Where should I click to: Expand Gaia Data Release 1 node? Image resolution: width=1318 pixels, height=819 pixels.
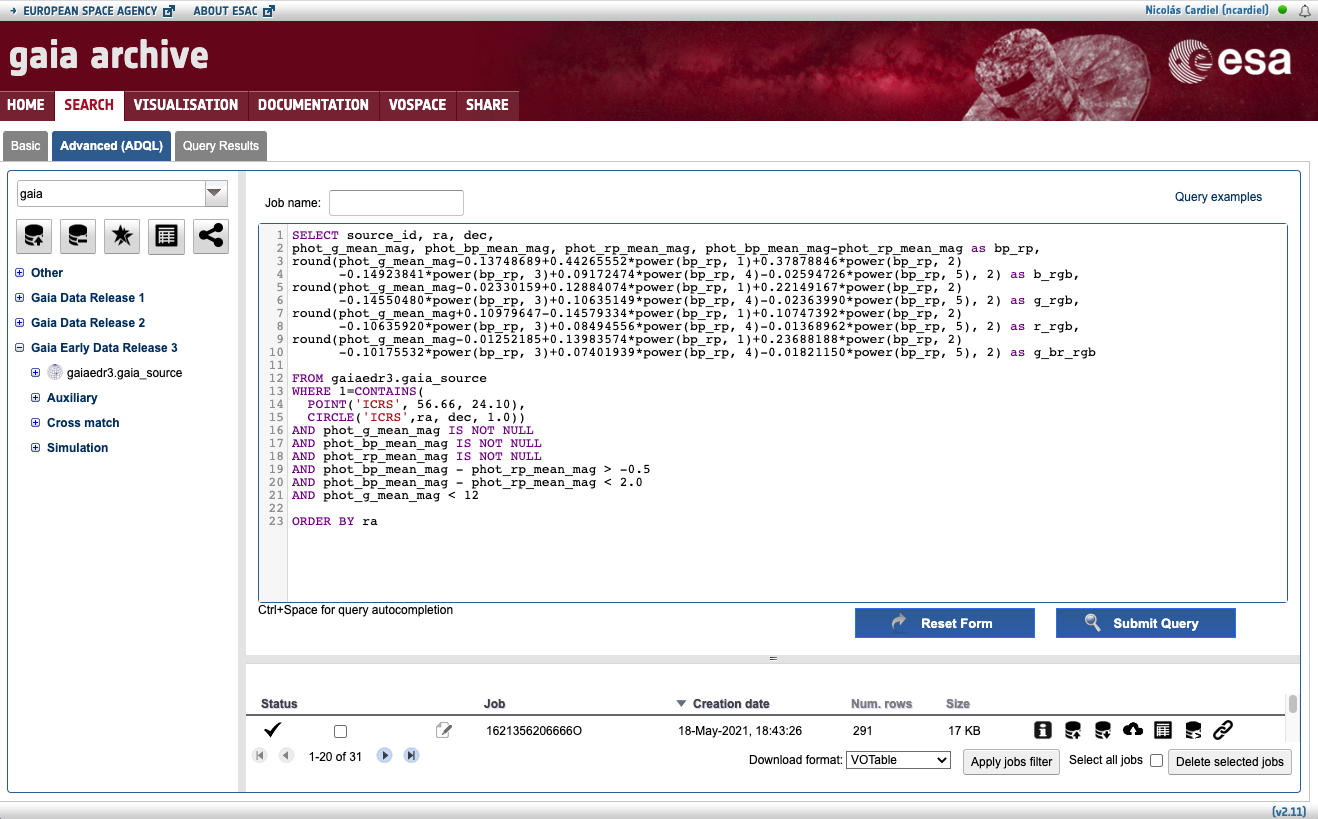pos(20,298)
